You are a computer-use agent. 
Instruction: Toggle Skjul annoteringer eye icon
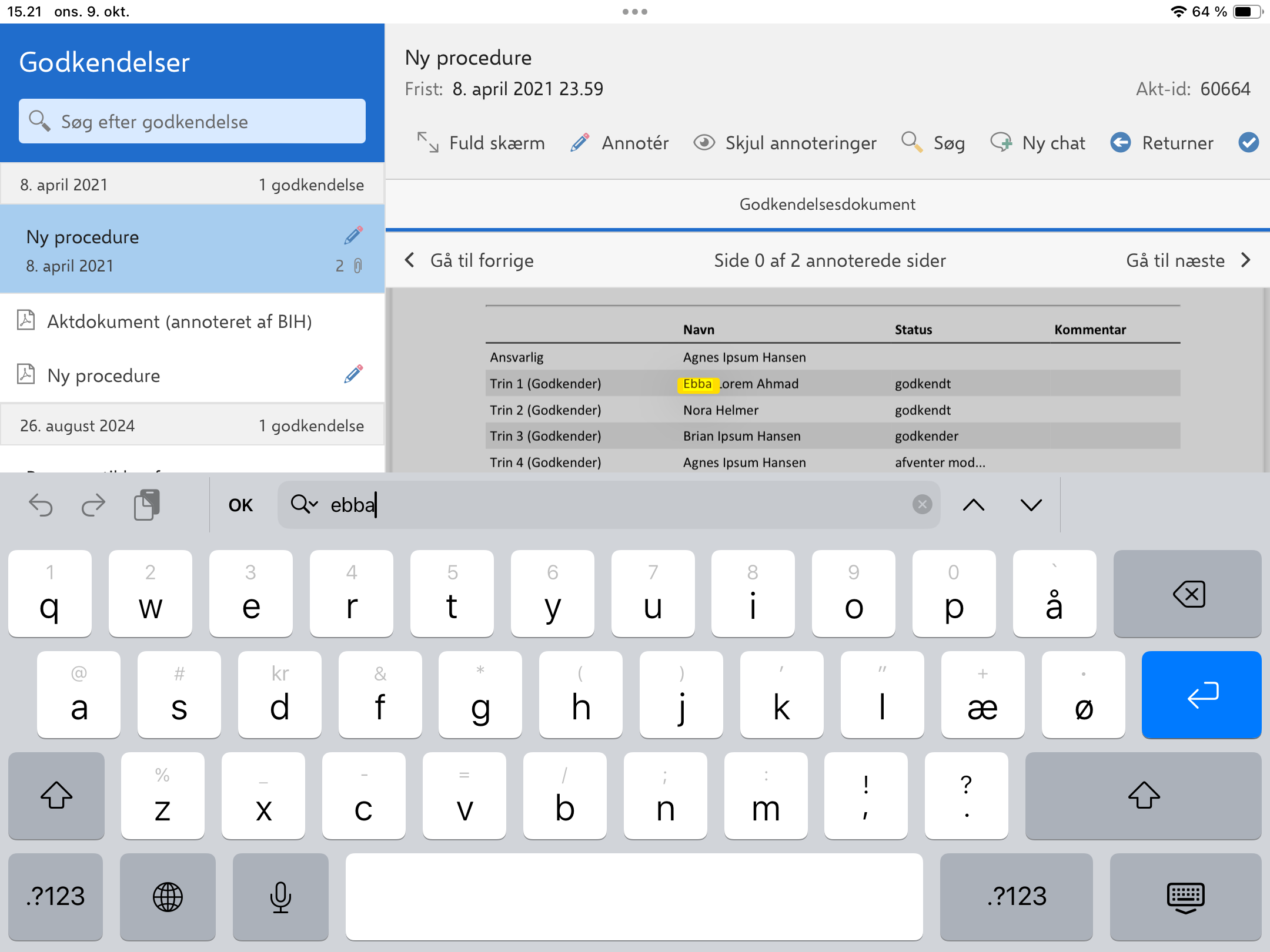click(704, 143)
